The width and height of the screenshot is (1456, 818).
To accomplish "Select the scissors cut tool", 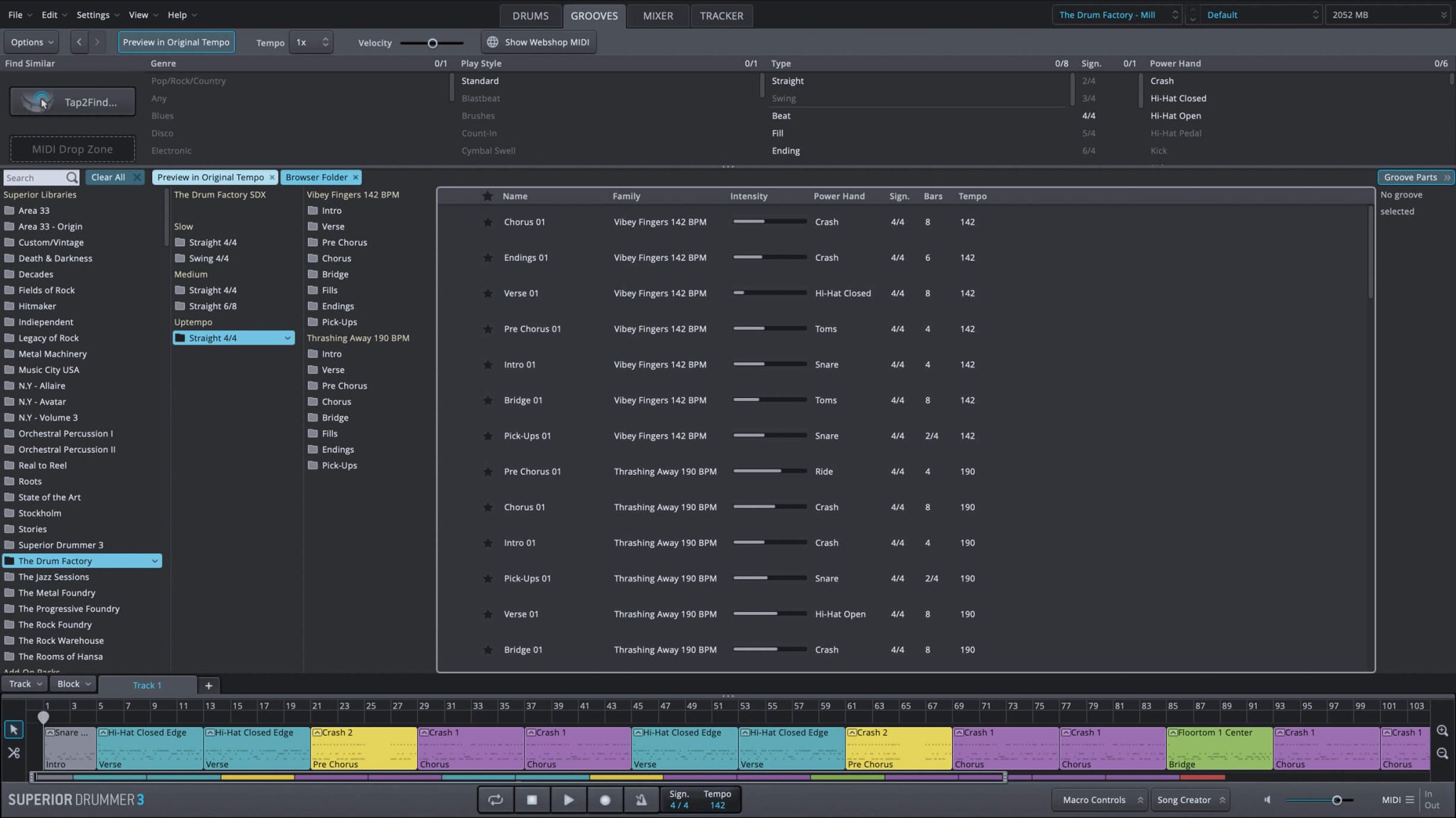I will (14, 753).
